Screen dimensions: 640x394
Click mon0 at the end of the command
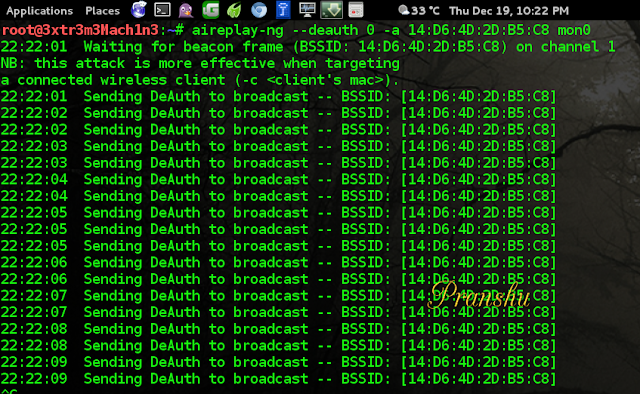pyautogui.click(x=574, y=30)
